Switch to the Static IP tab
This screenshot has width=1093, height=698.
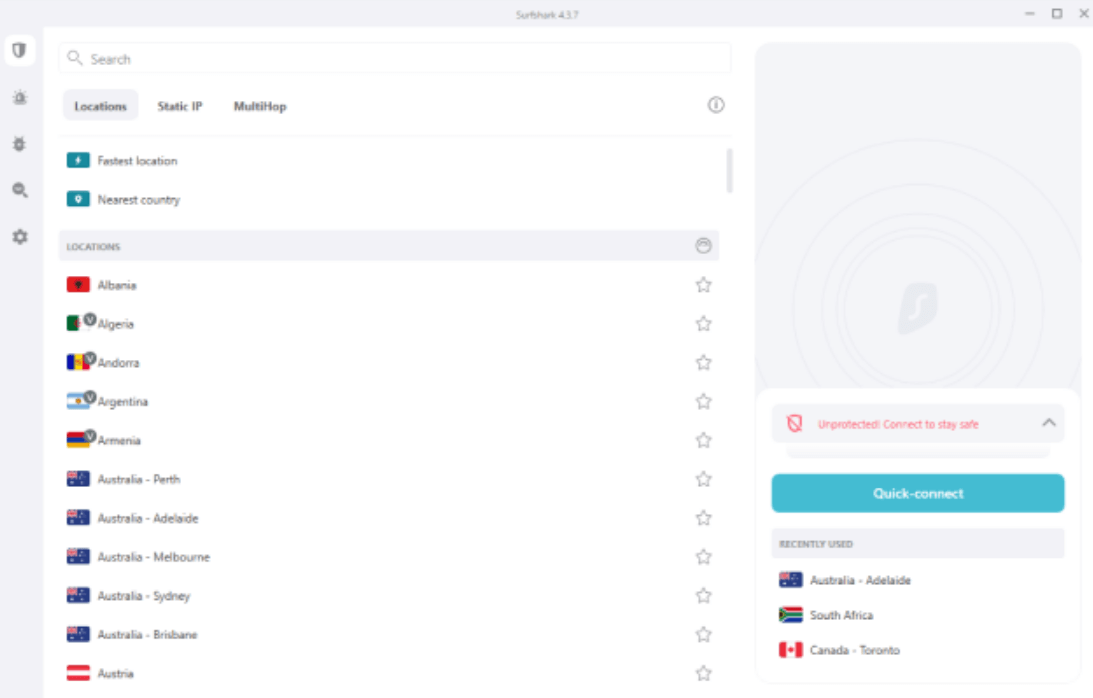click(180, 106)
